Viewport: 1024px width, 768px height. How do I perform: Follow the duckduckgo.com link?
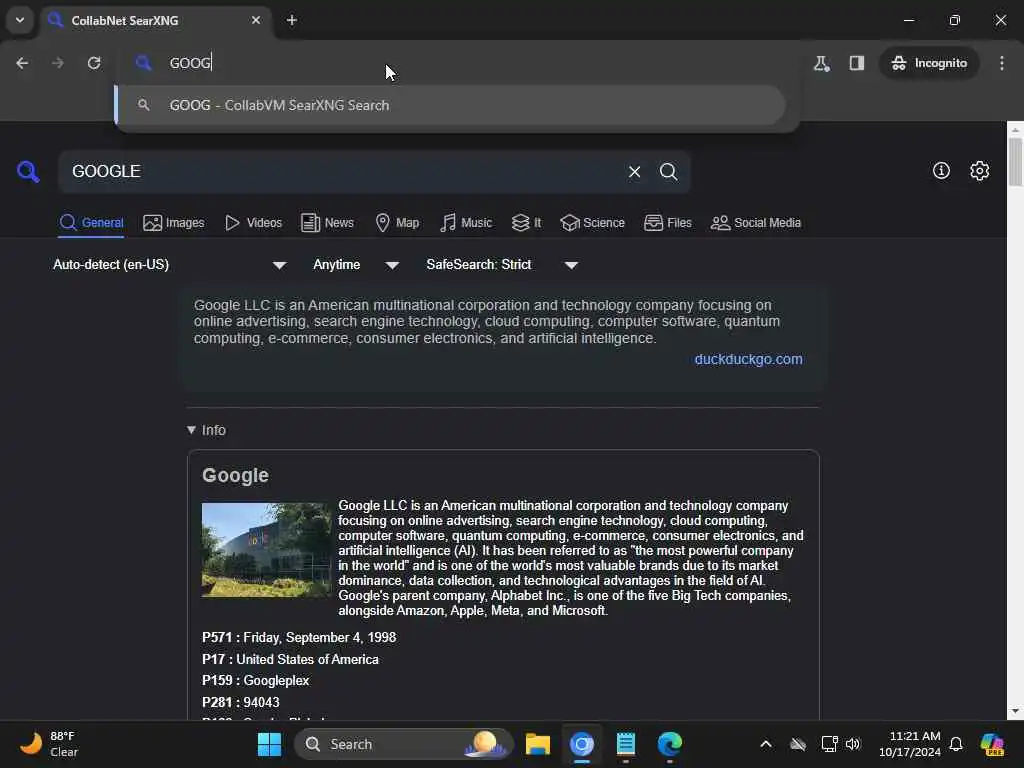tap(748, 359)
